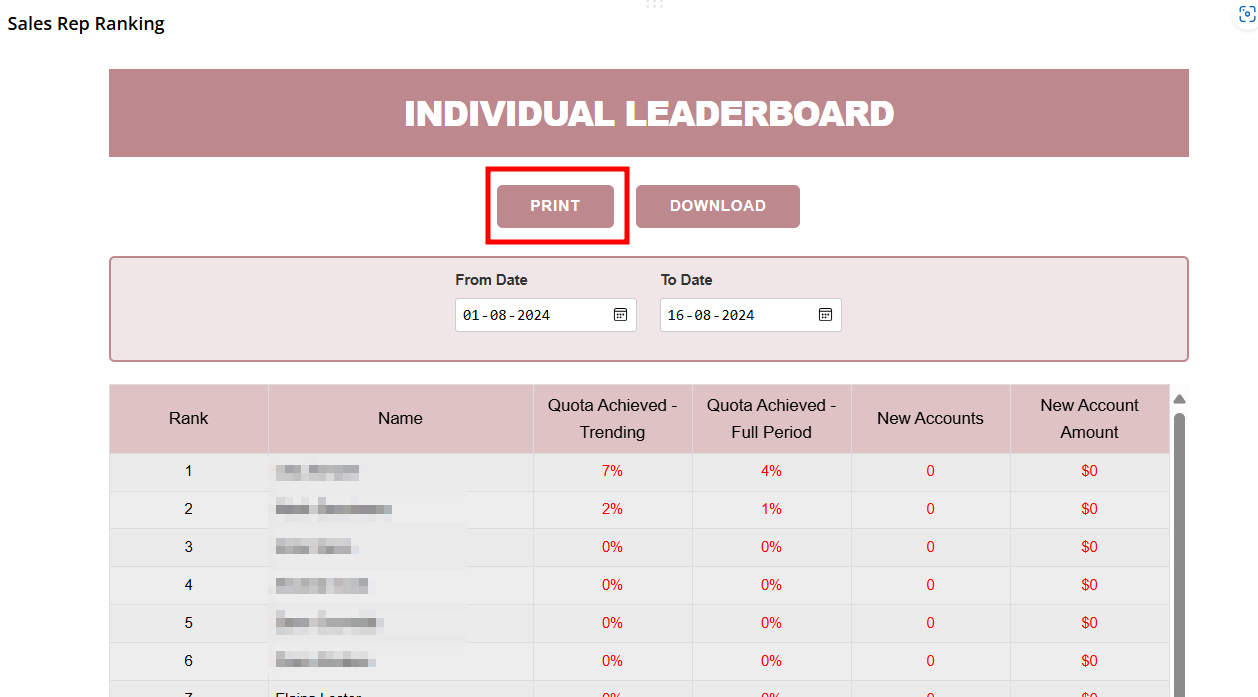Click the Quota Achieved - Trending header
The image size is (1258, 697).
612,419
